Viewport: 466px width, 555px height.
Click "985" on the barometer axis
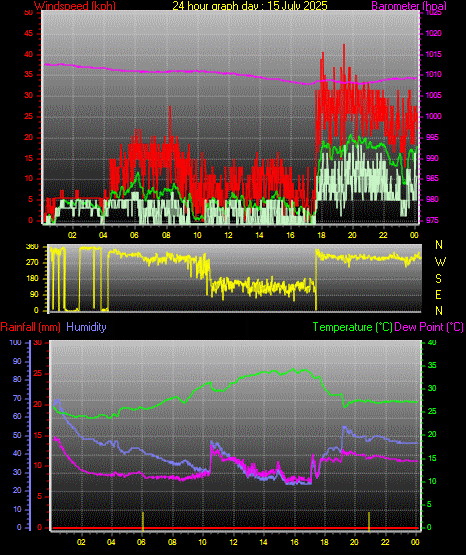[x=432, y=178]
